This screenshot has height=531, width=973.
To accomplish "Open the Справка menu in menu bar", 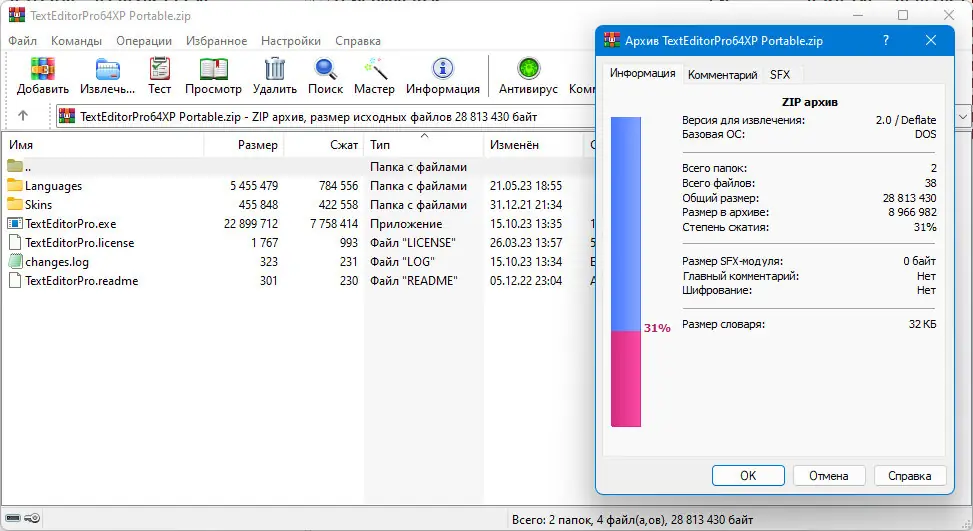I will [358, 41].
